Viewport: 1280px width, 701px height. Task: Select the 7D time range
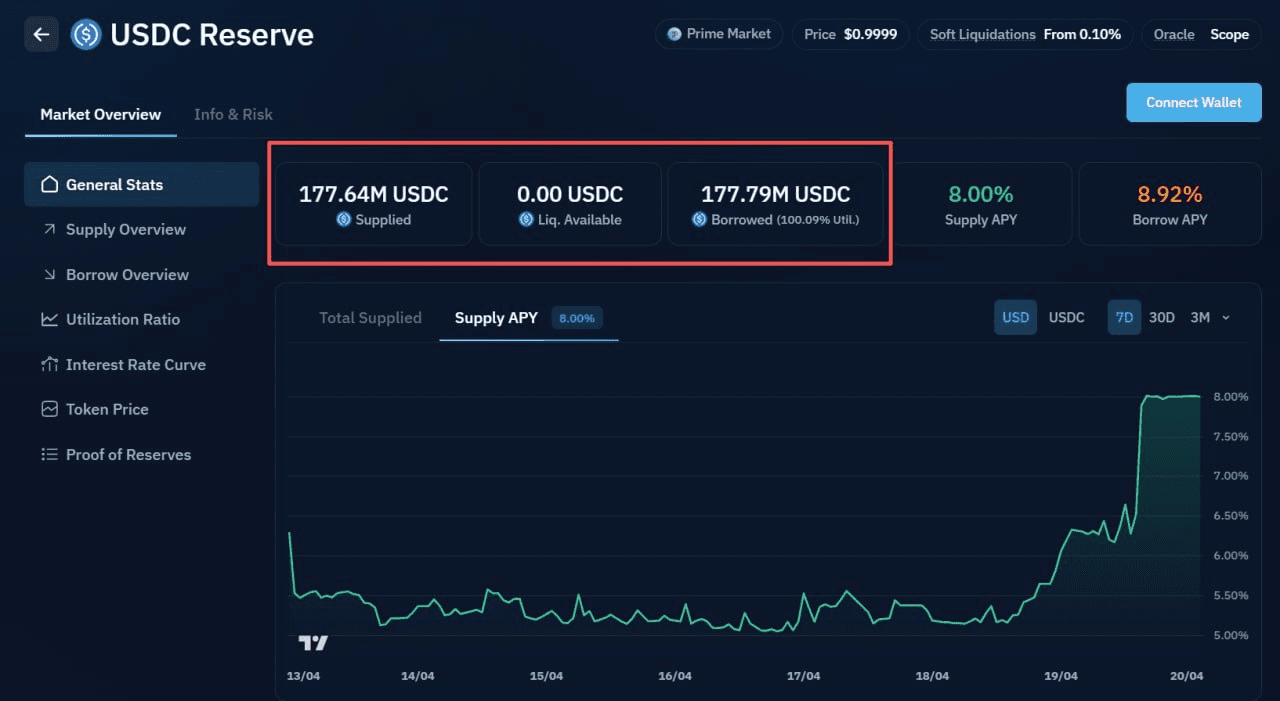pos(1124,318)
